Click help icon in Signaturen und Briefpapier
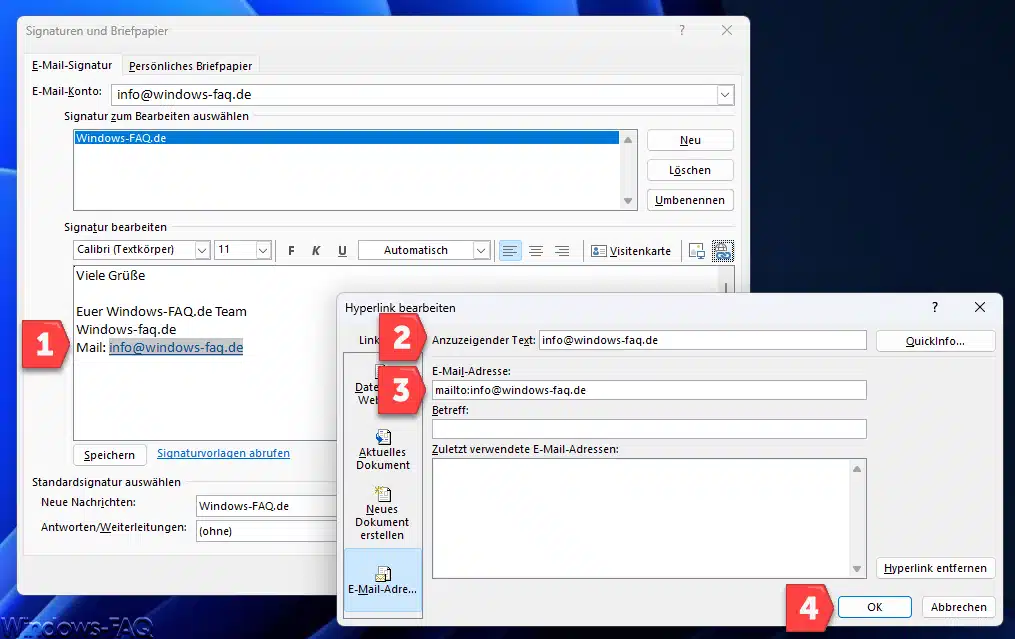Screen dimensions: 1015x639 pyautogui.click(x=682, y=30)
